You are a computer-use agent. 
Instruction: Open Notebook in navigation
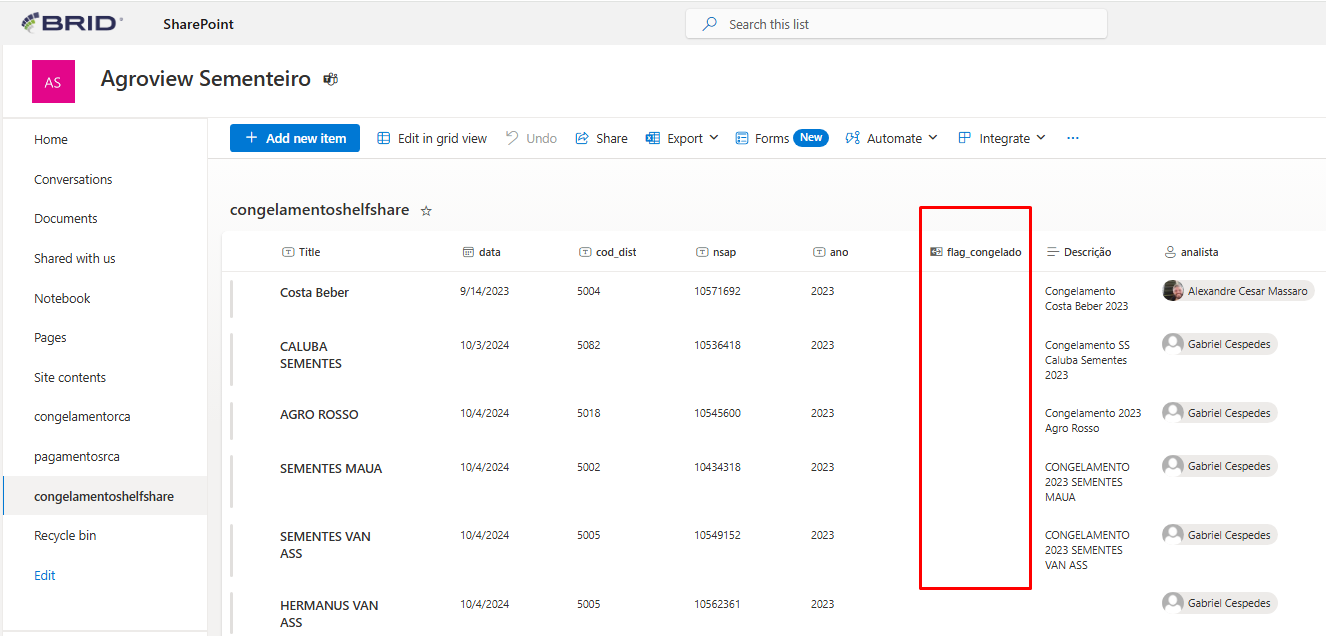point(62,299)
